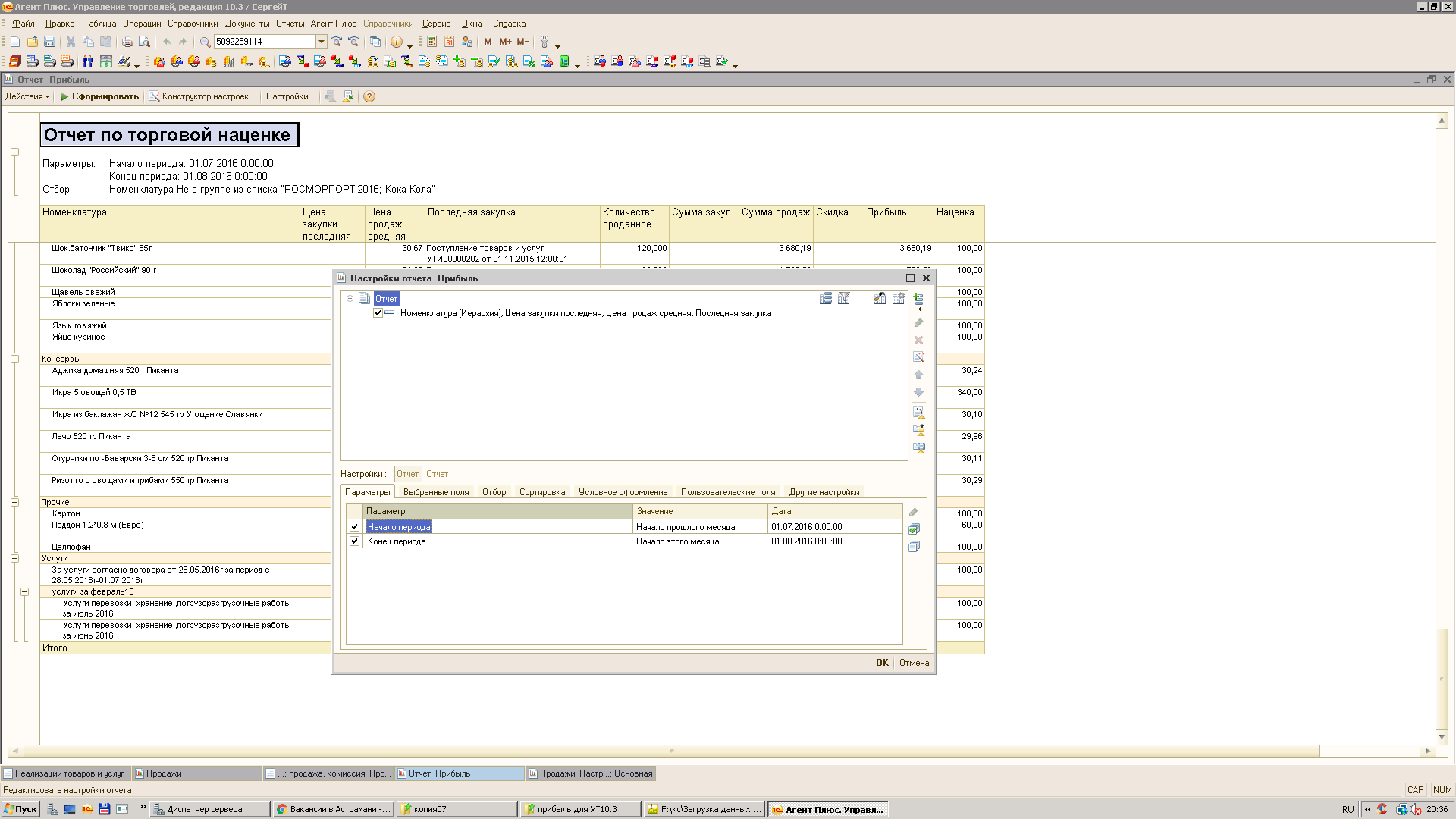Click Отмена to cancel settings dialog
1456x819 pixels.
click(x=914, y=663)
